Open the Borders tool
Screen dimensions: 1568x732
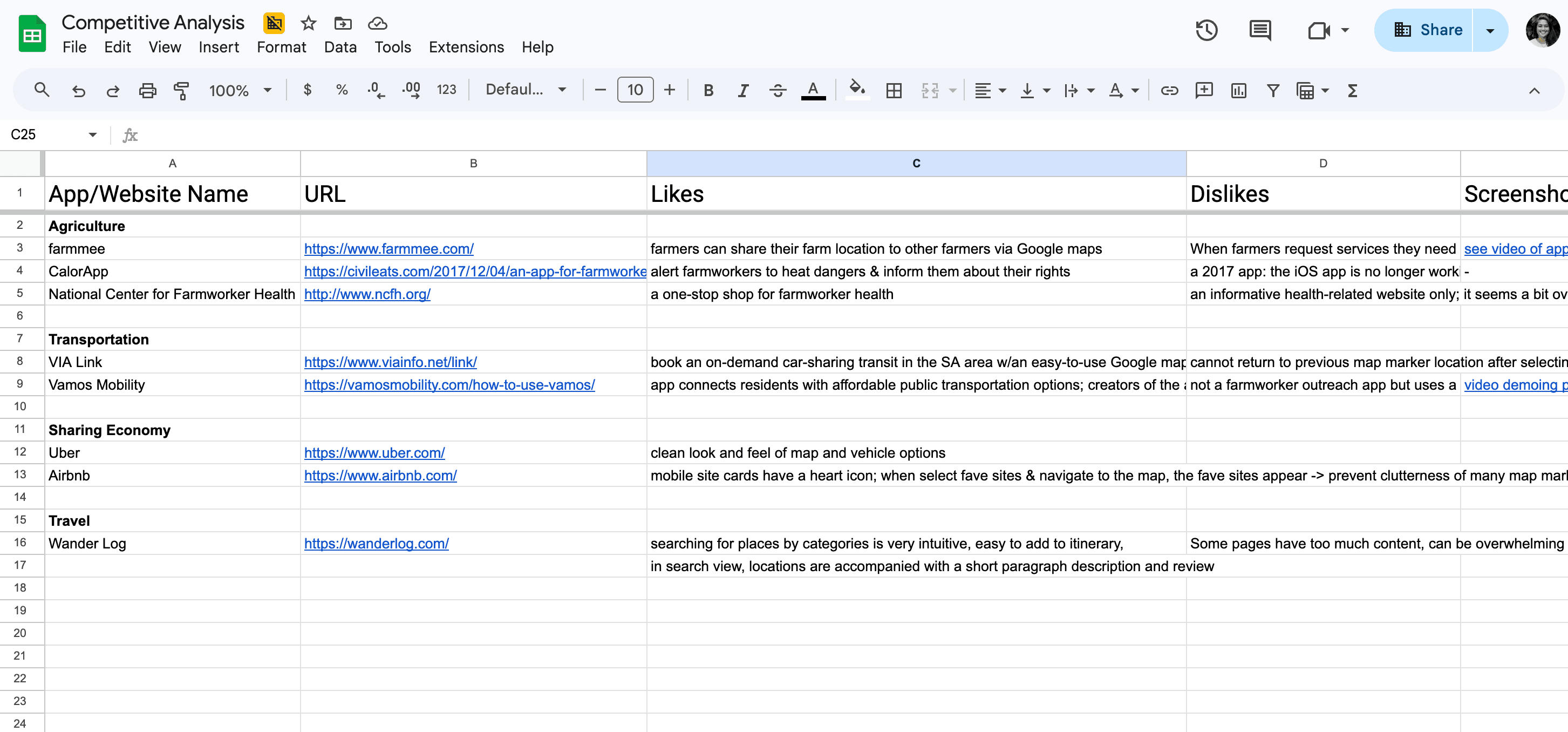coord(893,90)
